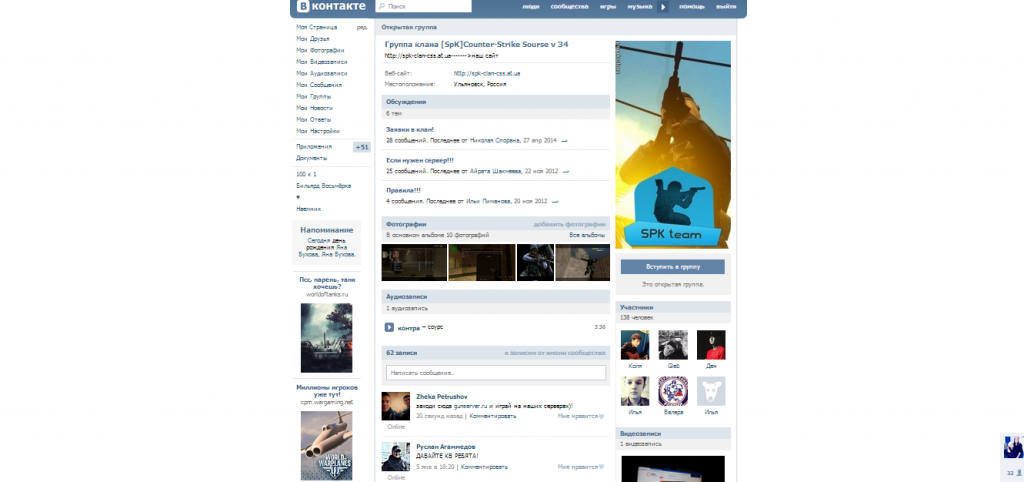The width and height of the screenshot is (1024, 482).
Task: Open the arrow icon beside 'Заявки в клан!' last message
Action: pyautogui.click(x=565, y=141)
